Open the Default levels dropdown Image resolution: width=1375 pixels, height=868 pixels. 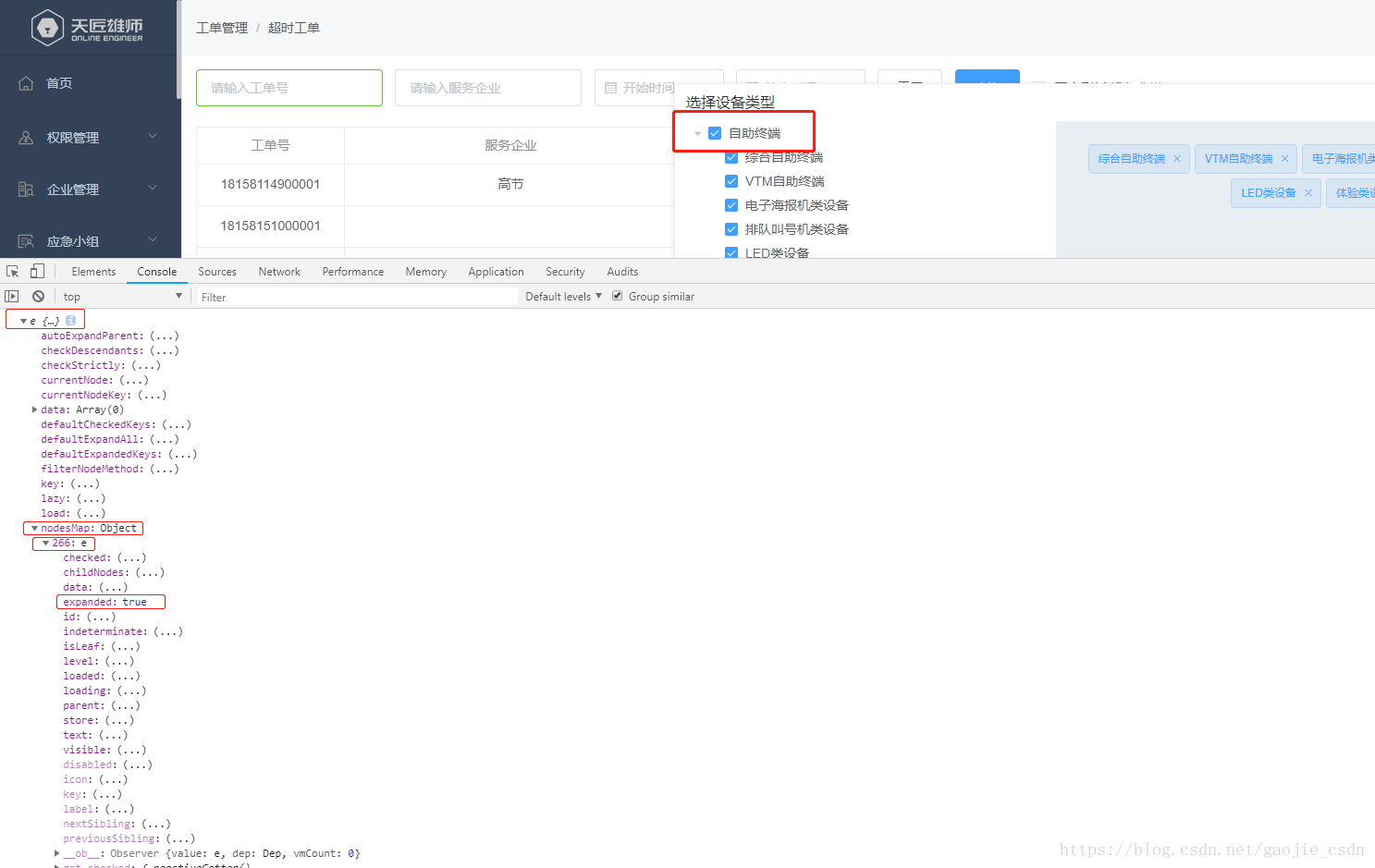563,297
